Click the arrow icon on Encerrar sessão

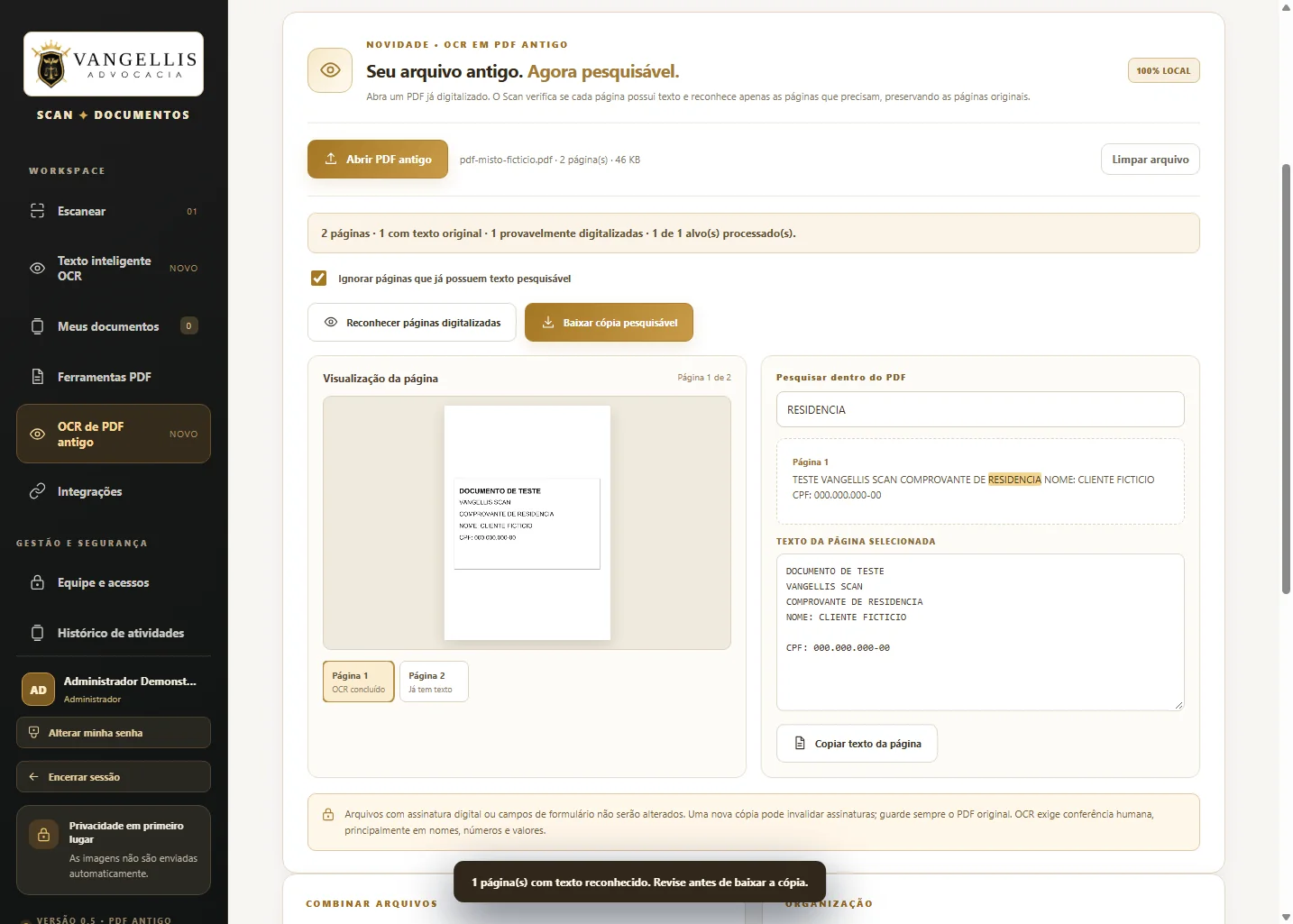point(34,777)
